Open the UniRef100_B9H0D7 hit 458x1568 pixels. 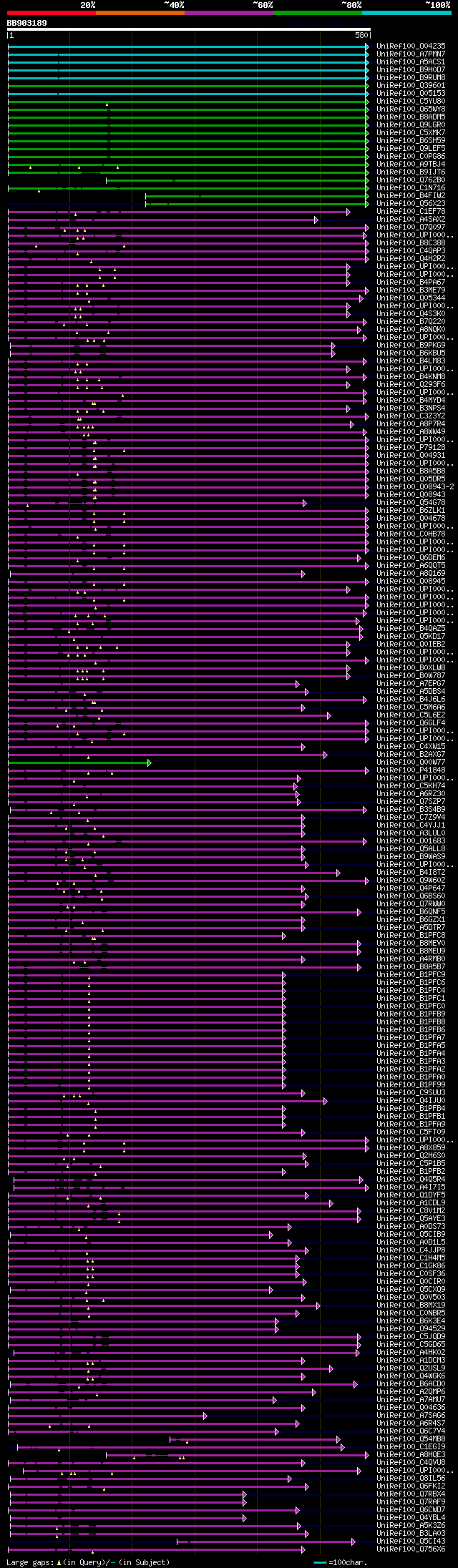(x=411, y=69)
